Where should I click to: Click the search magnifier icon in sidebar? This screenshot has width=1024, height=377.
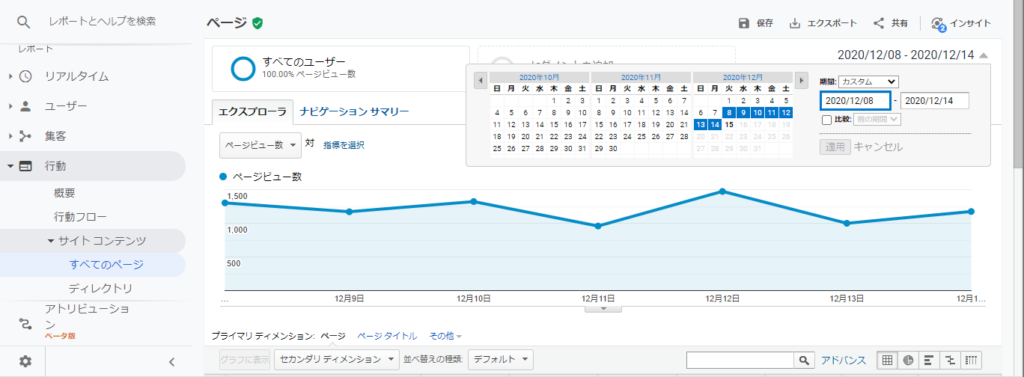24,22
